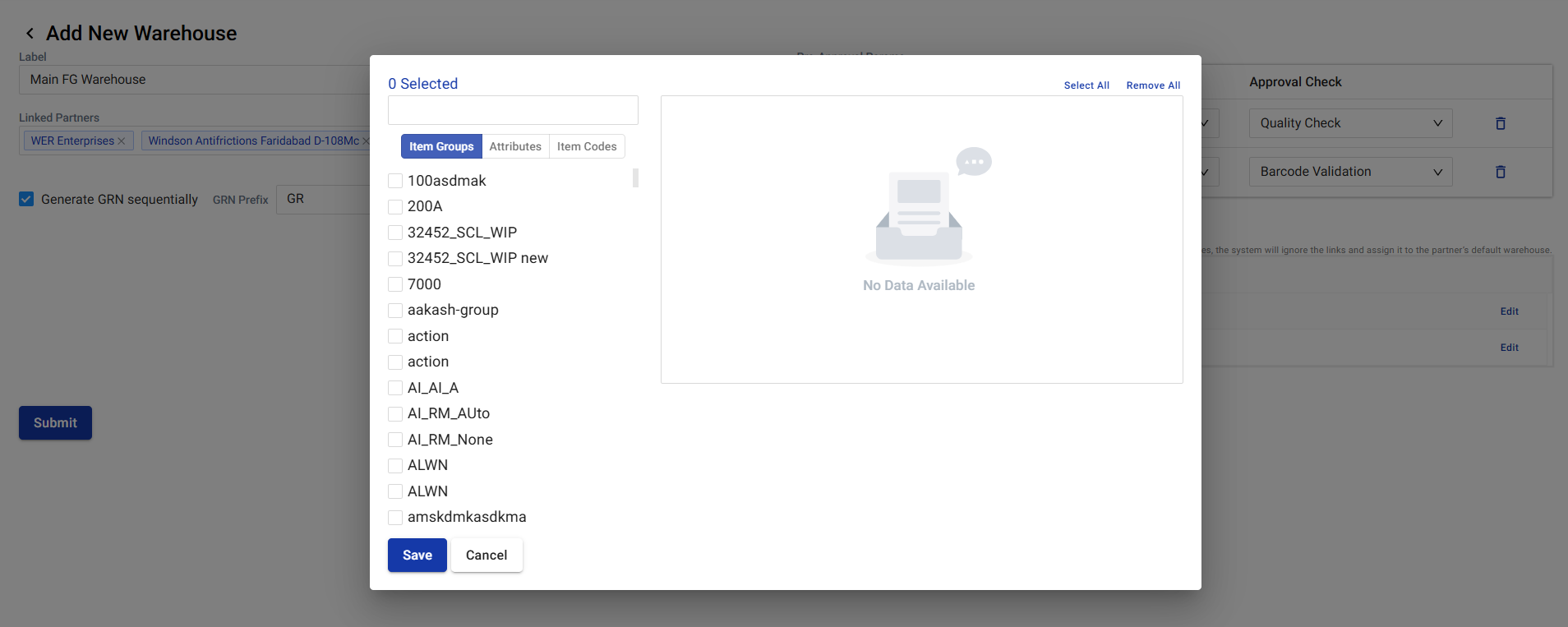Toggle Generate GRN sequentially checkbox
Image resolution: width=1568 pixels, height=627 pixels.
27,200
